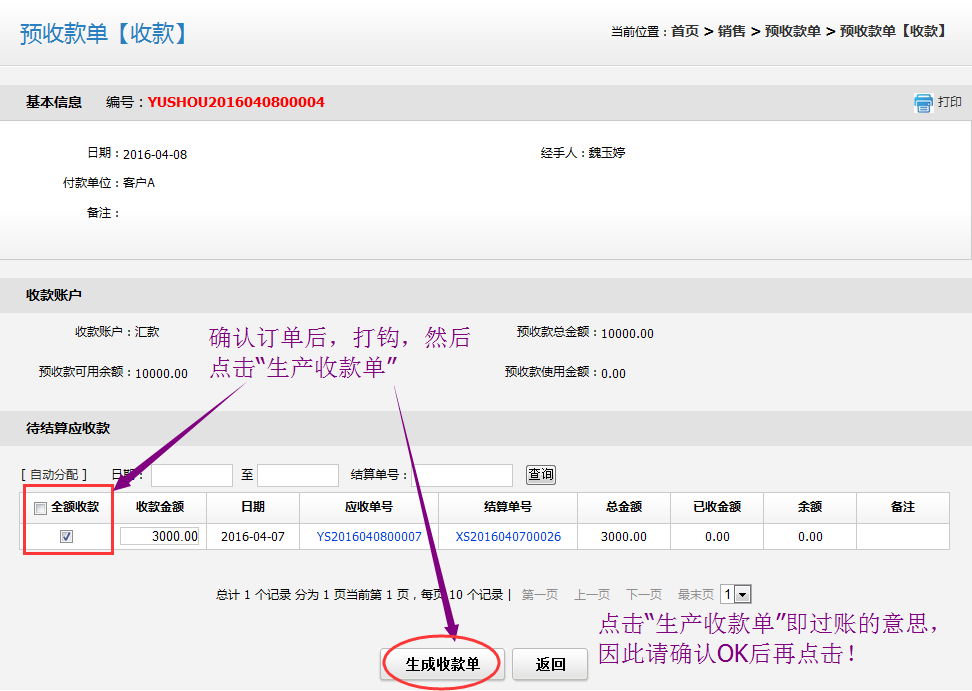Viewport: 972px width, 691px height.
Task: Go to 销售 in the breadcrumb
Action: click(x=732, y=31)
